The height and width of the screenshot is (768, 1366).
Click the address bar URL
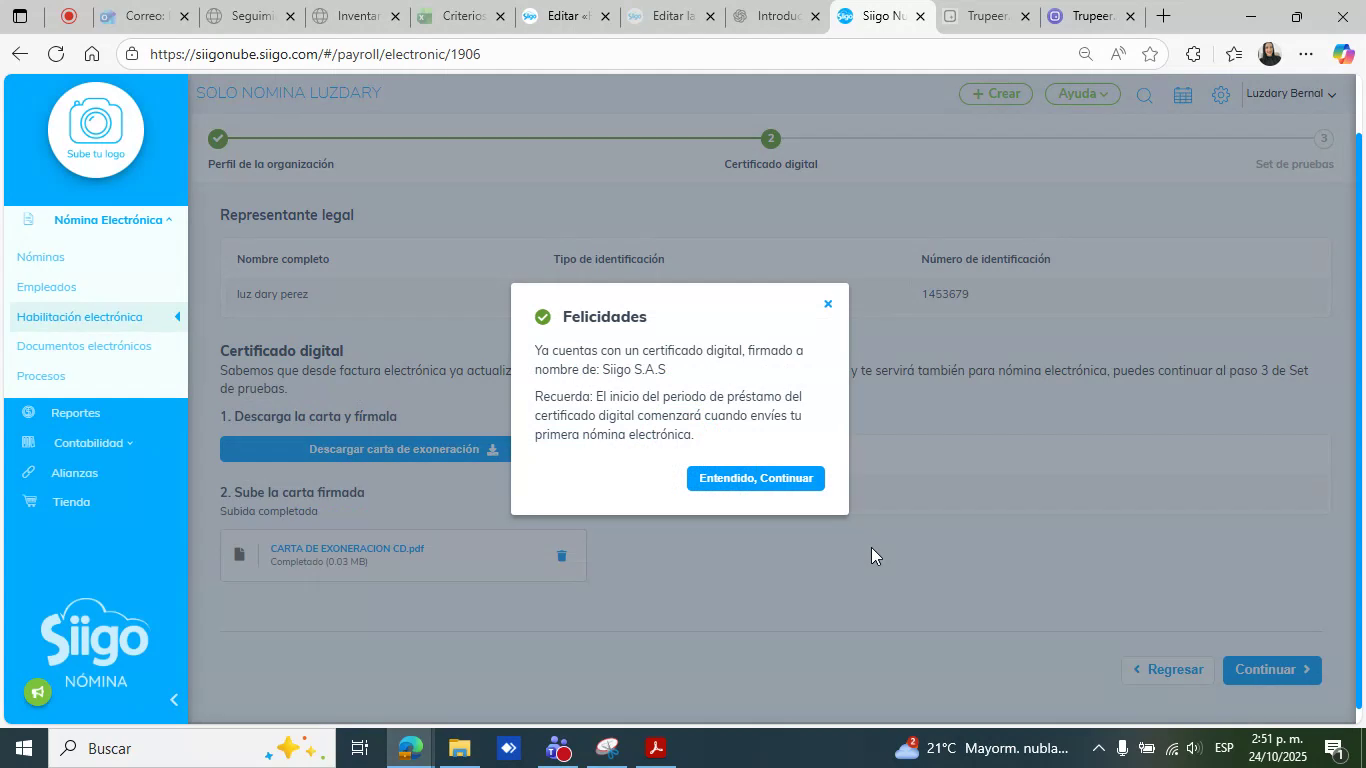pyautogui.click(x=315, y=54)
